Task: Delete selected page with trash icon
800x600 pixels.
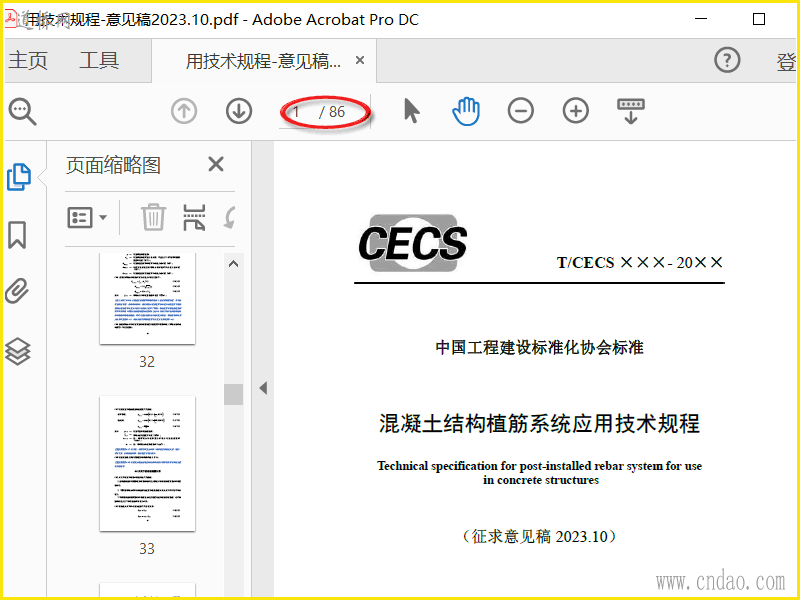Action: point(153,217)
